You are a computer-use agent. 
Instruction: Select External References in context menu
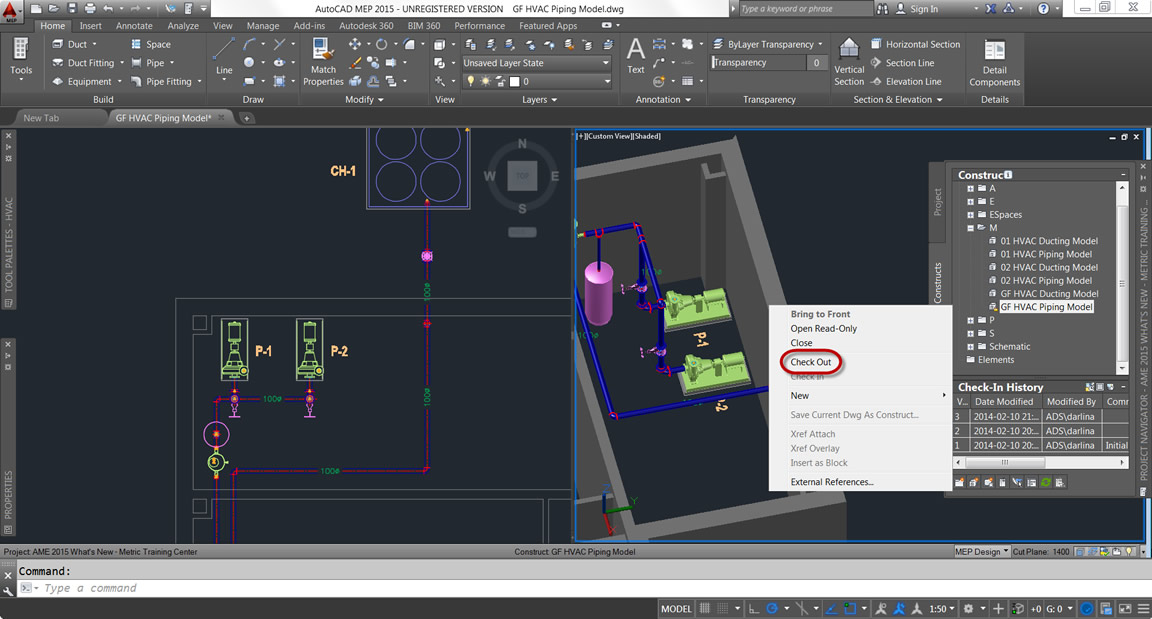832,482
